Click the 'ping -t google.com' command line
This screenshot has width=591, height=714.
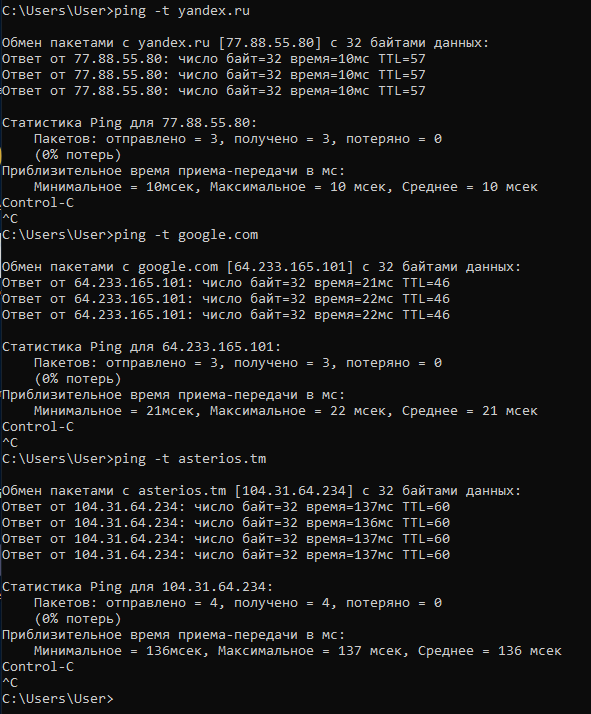coord(130,235)
